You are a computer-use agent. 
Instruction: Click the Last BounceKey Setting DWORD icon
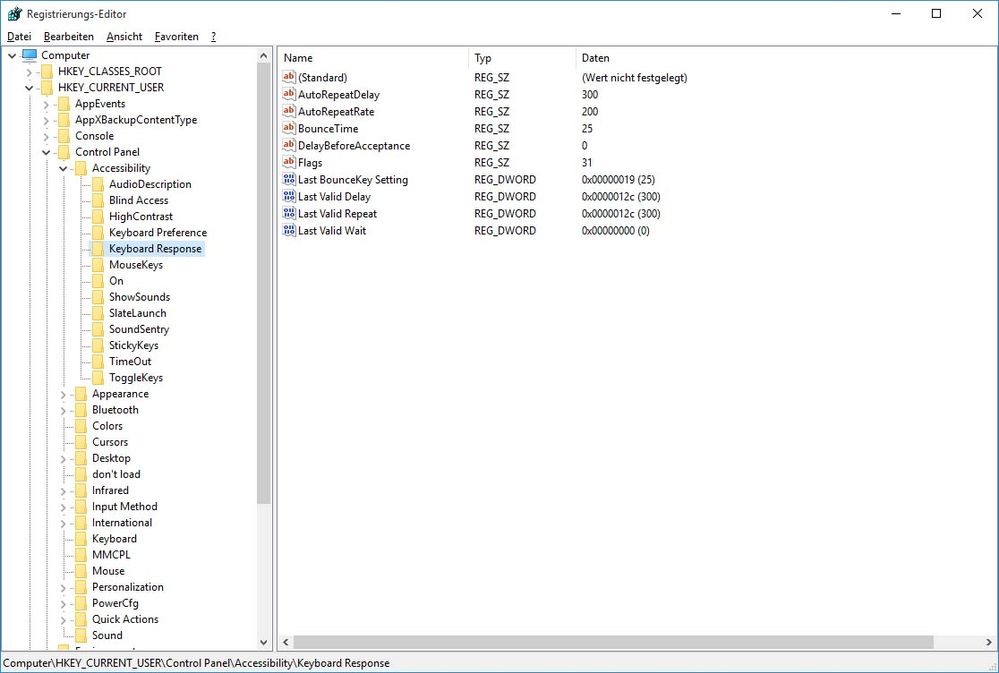click(290, 180)
